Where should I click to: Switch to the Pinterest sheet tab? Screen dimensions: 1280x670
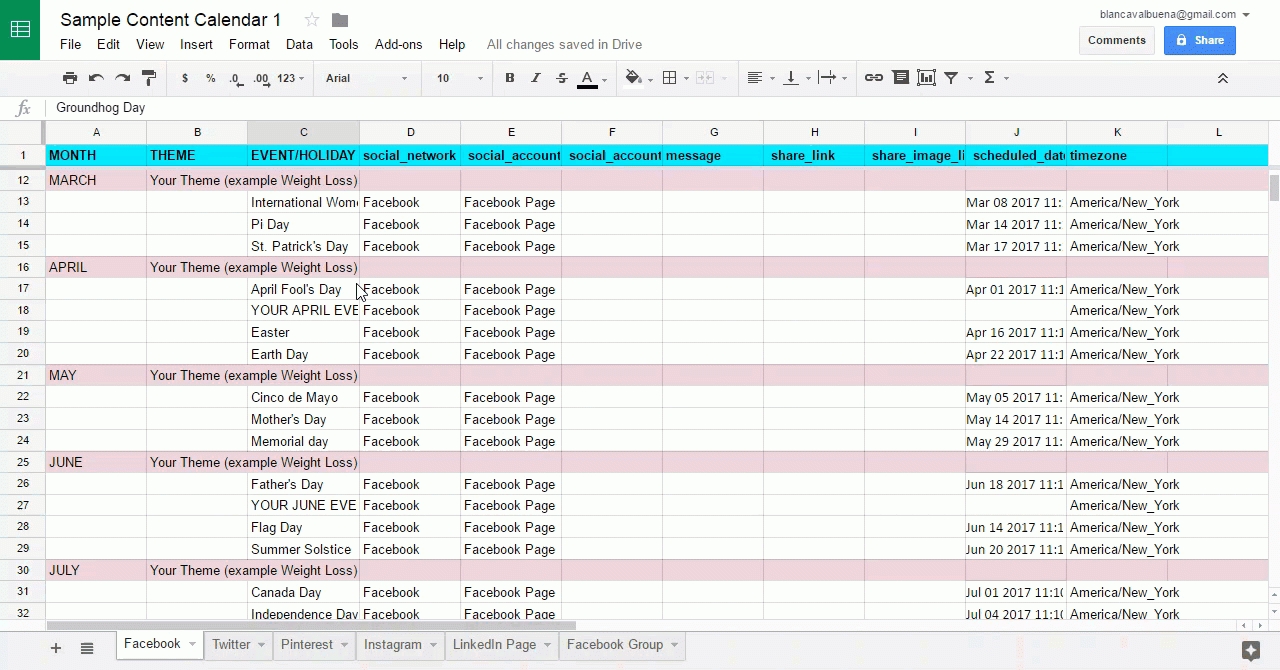click(315, 645)
